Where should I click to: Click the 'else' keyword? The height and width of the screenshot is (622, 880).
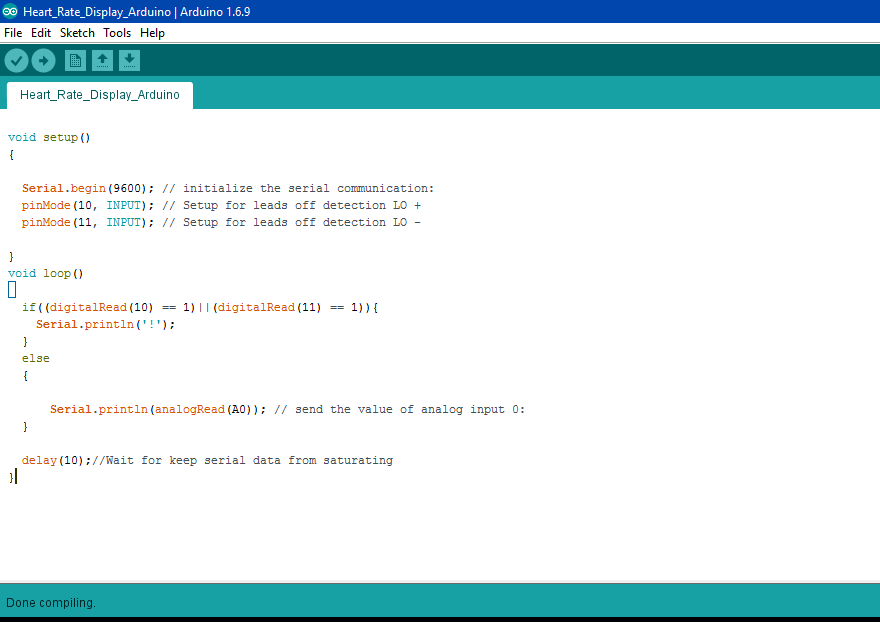point(36,358)
